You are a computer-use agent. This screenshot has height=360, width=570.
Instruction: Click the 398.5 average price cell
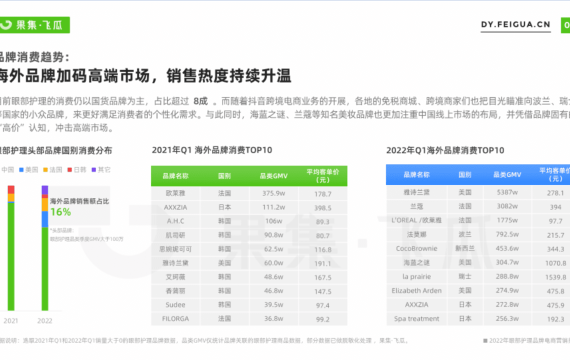(323, 208)
